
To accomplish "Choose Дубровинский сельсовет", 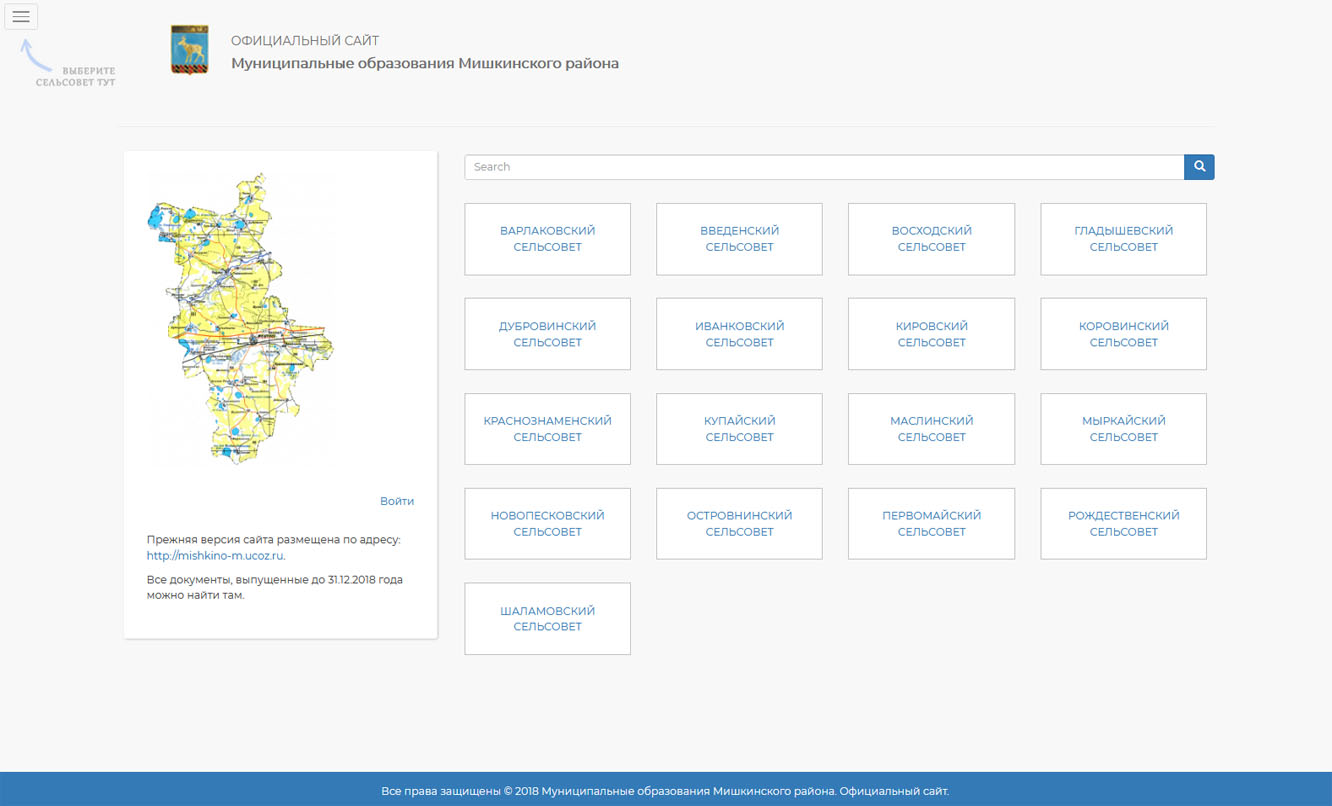I will (x=548, y=334).
